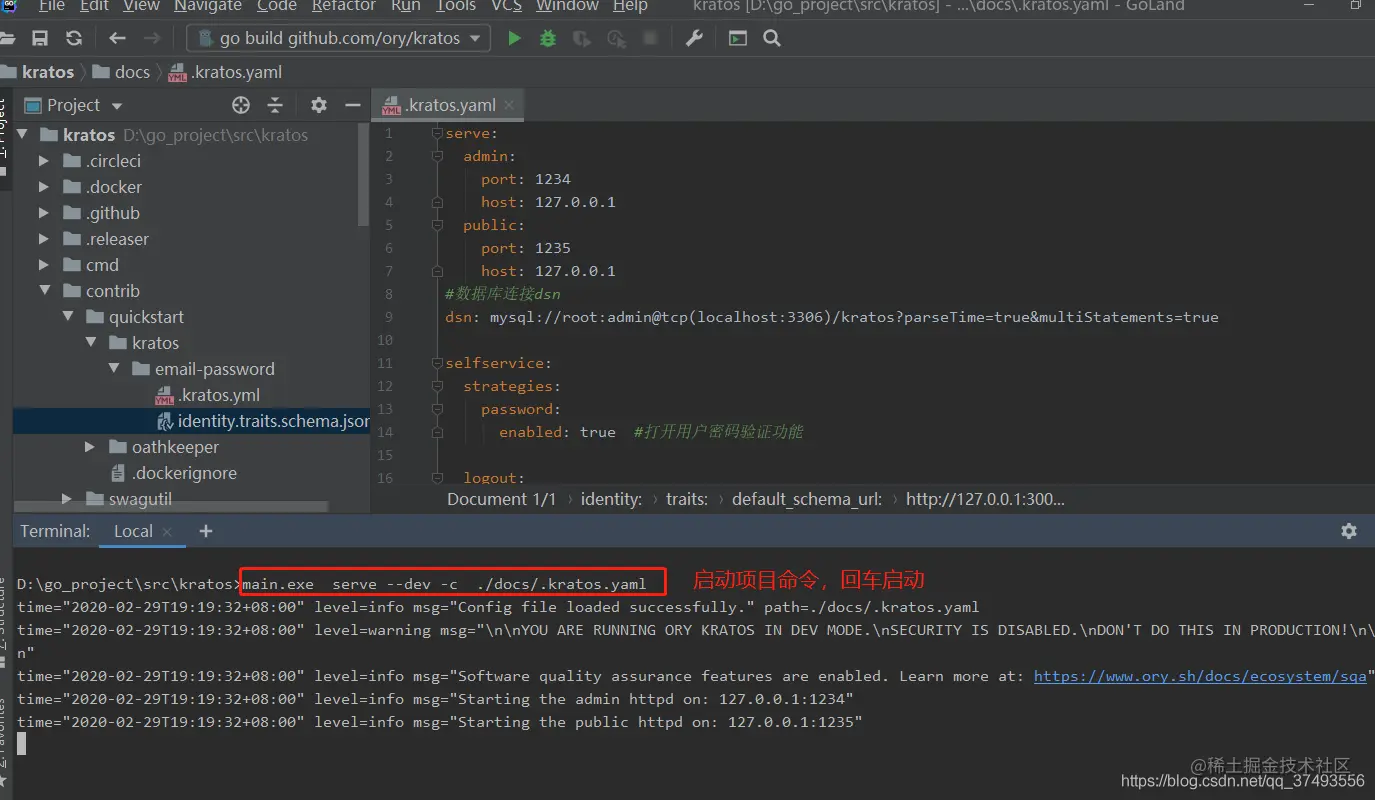Click 'traits:' in the YAML breadcrumb
The image size is (1375, 800).
click(x=687, y=499)
